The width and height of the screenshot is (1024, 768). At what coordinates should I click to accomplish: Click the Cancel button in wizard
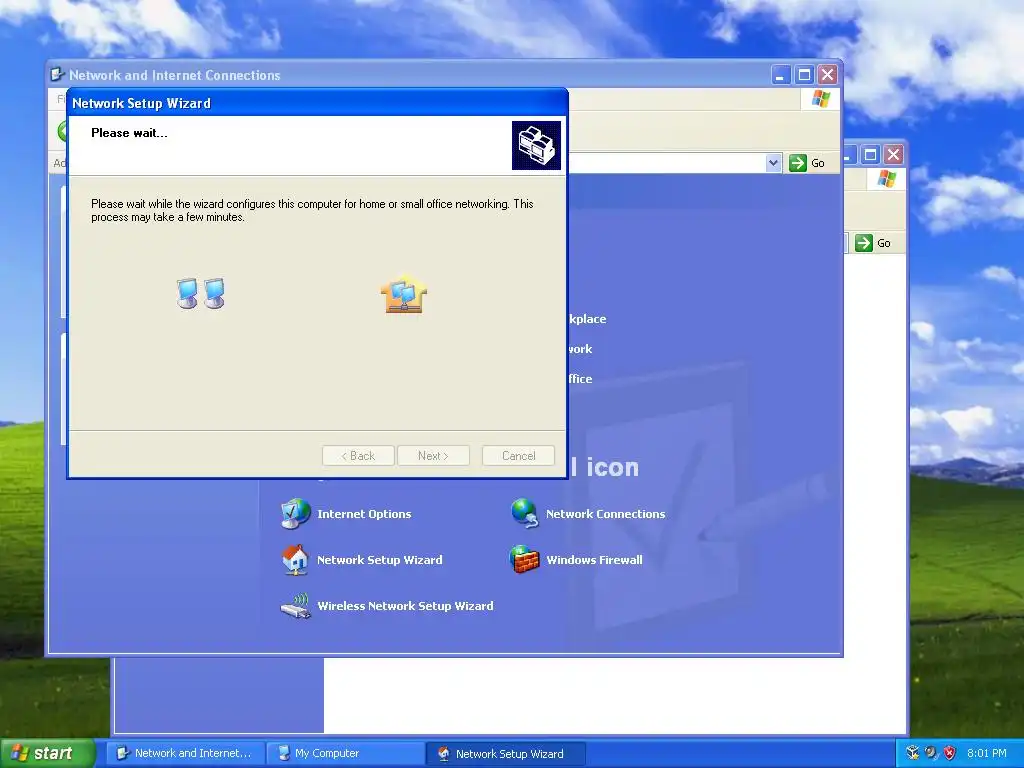tap(519, 456)
